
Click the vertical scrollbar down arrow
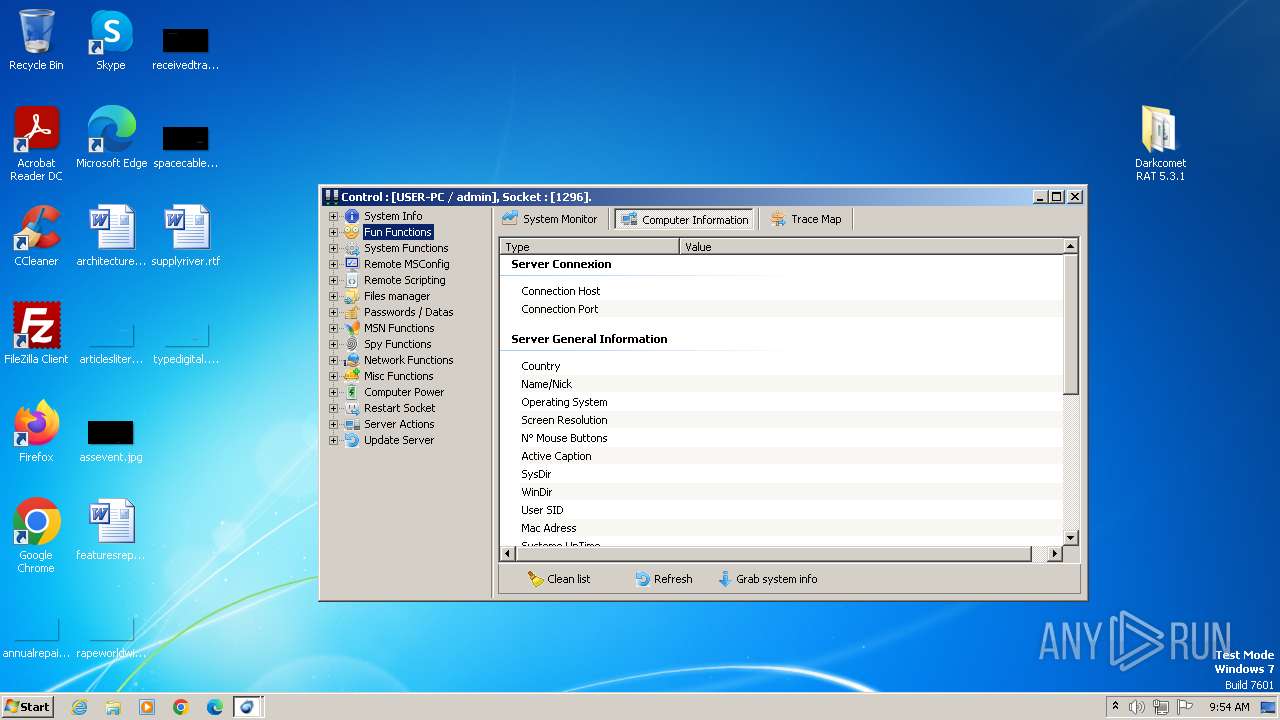point(1070,538)
